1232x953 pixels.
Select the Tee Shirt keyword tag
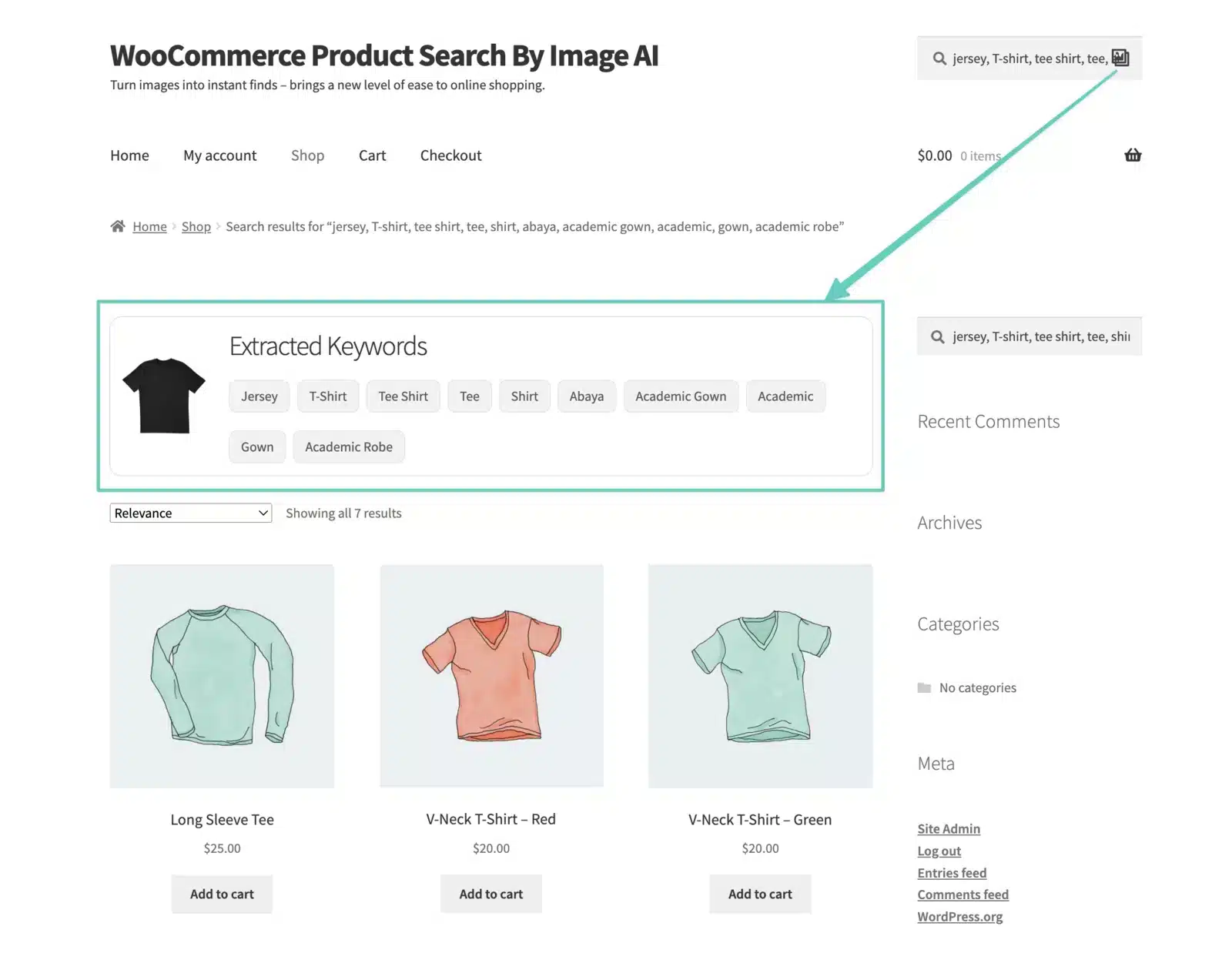[x=403, y=396]
